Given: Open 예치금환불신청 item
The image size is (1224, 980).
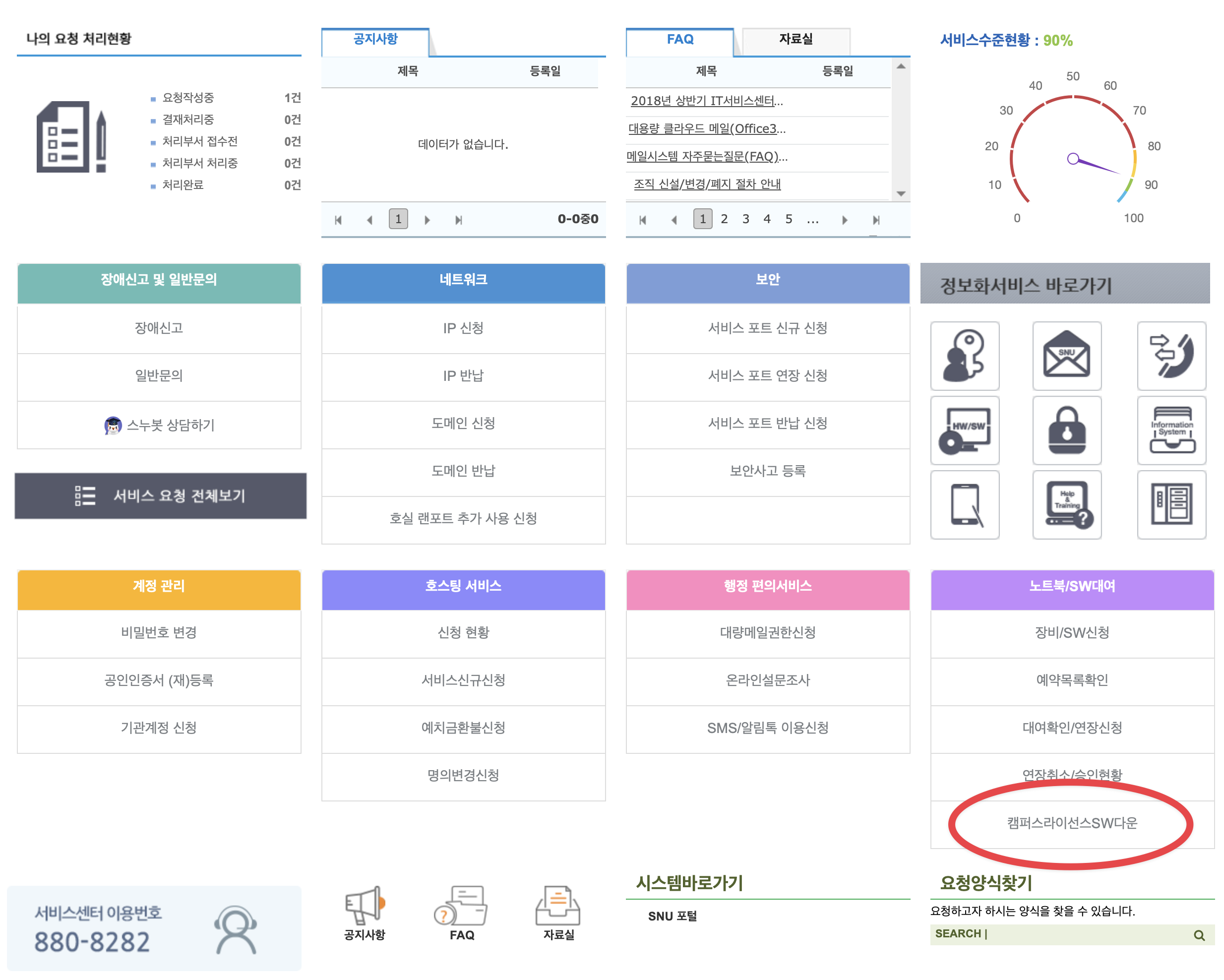Looking at the screenshot, I should tap(463, 728).
